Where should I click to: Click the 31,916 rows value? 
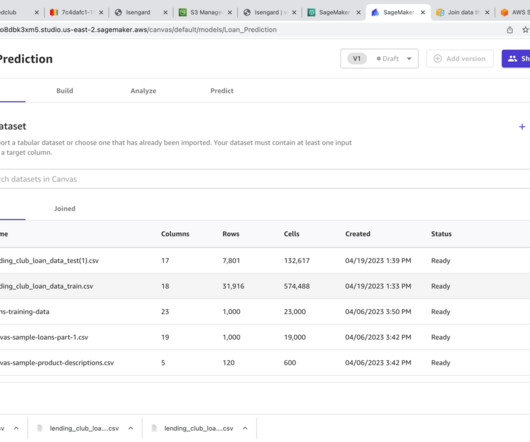coord(233,286)
